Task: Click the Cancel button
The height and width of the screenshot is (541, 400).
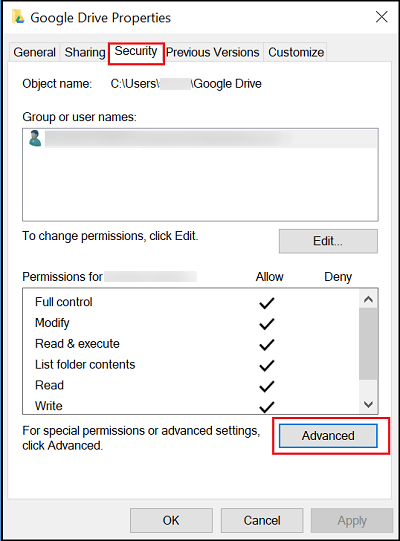Action: click(x=262, y=520)
